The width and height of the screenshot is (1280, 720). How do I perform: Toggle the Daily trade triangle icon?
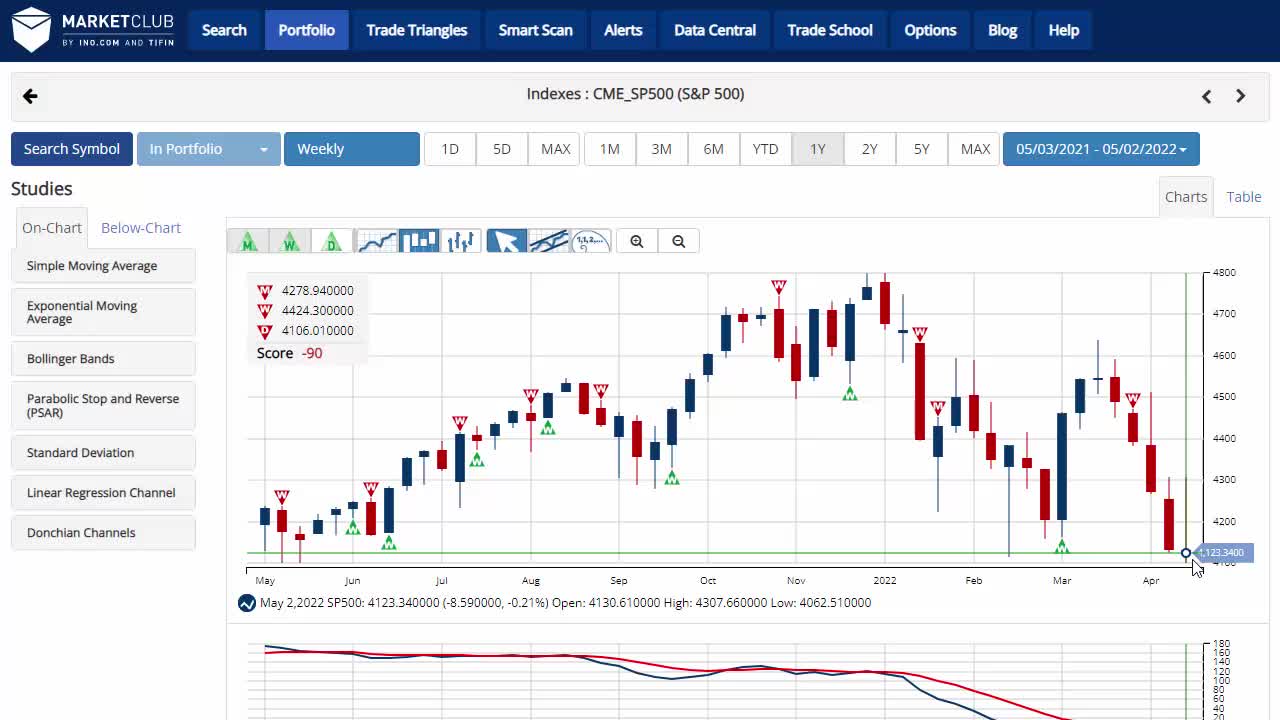click(332, 241)
